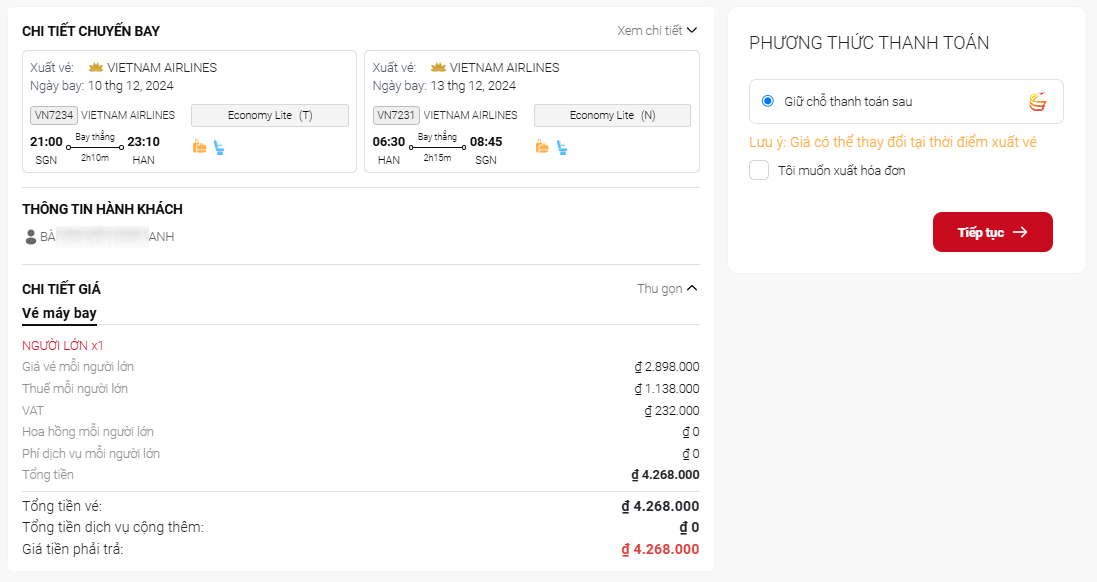Click the 'THÔNG TIN HÀNH KHÁCH' heading
The height and width of the screenshot is (582, 1097).
(x=102, y=209)
